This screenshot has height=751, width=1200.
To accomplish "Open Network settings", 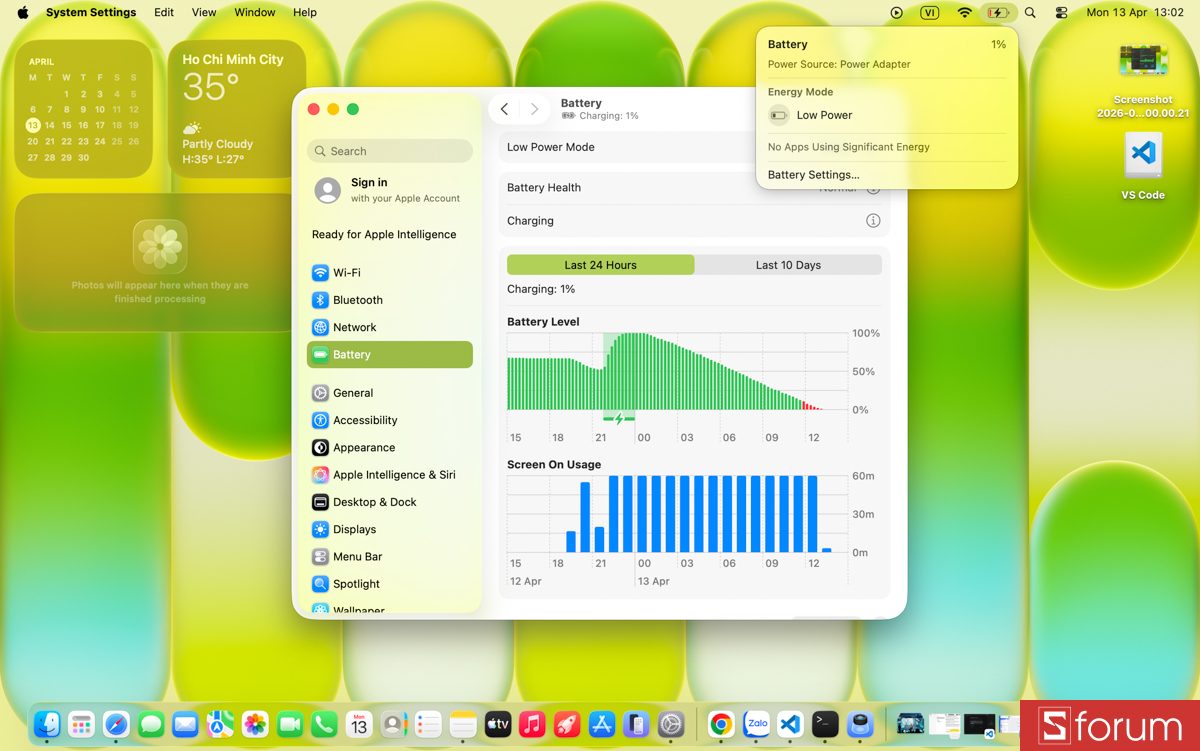I will tap(356, 326).
